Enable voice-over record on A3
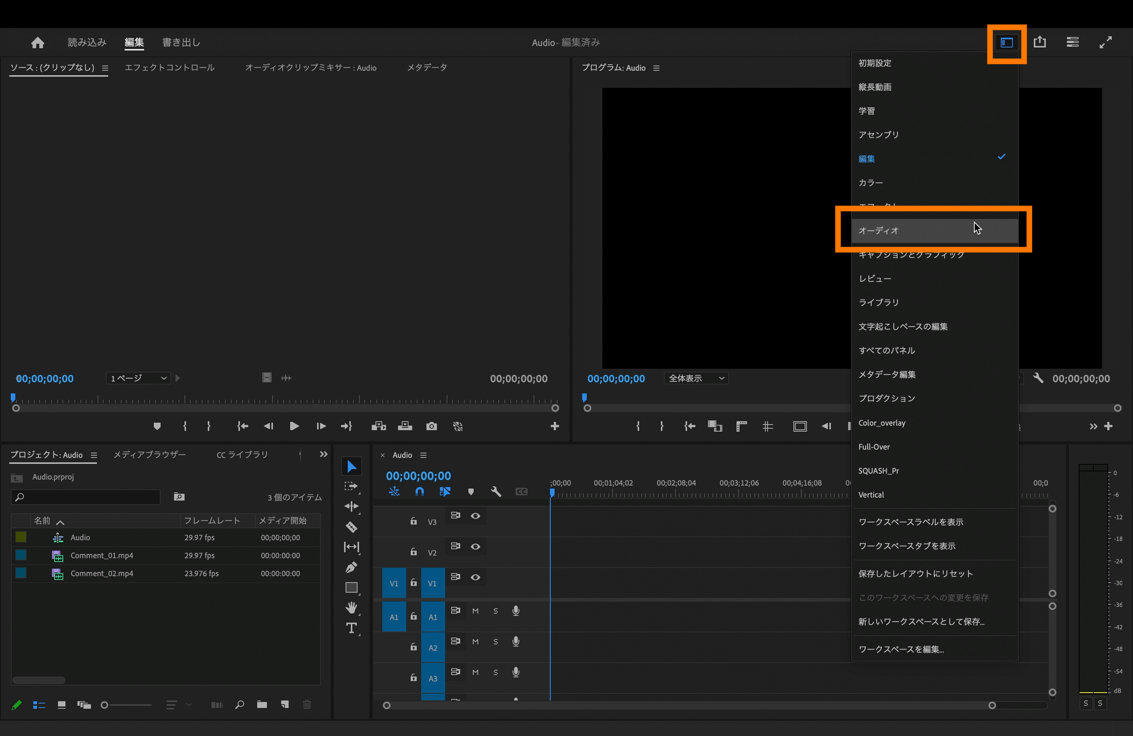Viewport: 1133px width, 736px height. click(x=516, y=672)
